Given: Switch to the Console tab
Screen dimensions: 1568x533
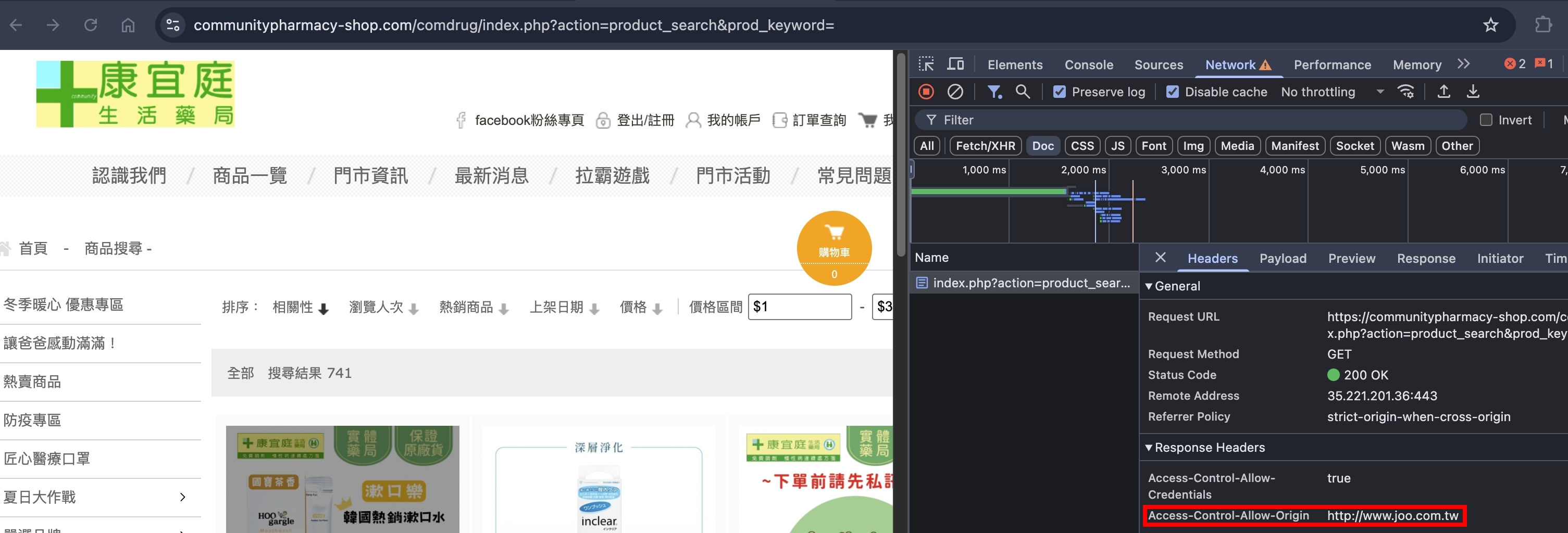Looking at the screenshot, I should [x=1088, y=65].
